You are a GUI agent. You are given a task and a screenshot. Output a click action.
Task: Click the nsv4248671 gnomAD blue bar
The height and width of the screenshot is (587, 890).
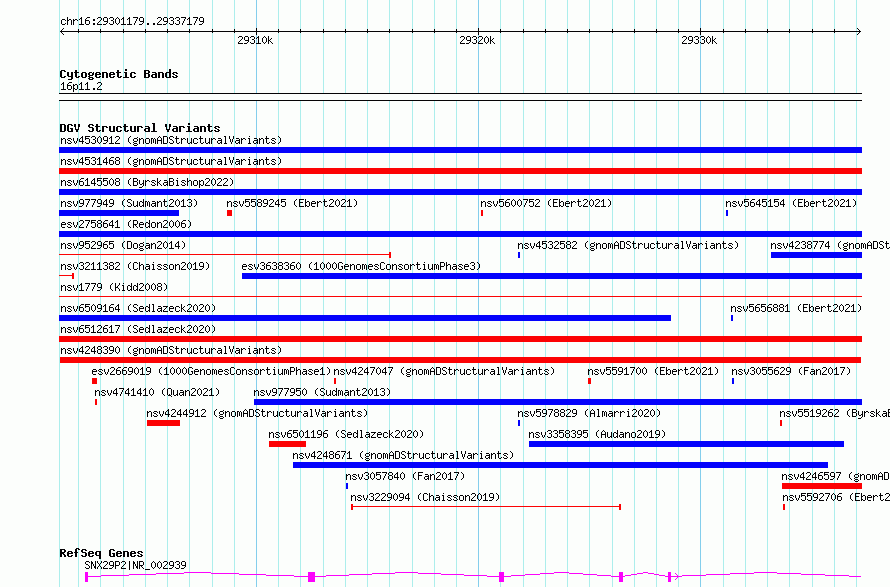click(560, 465)
